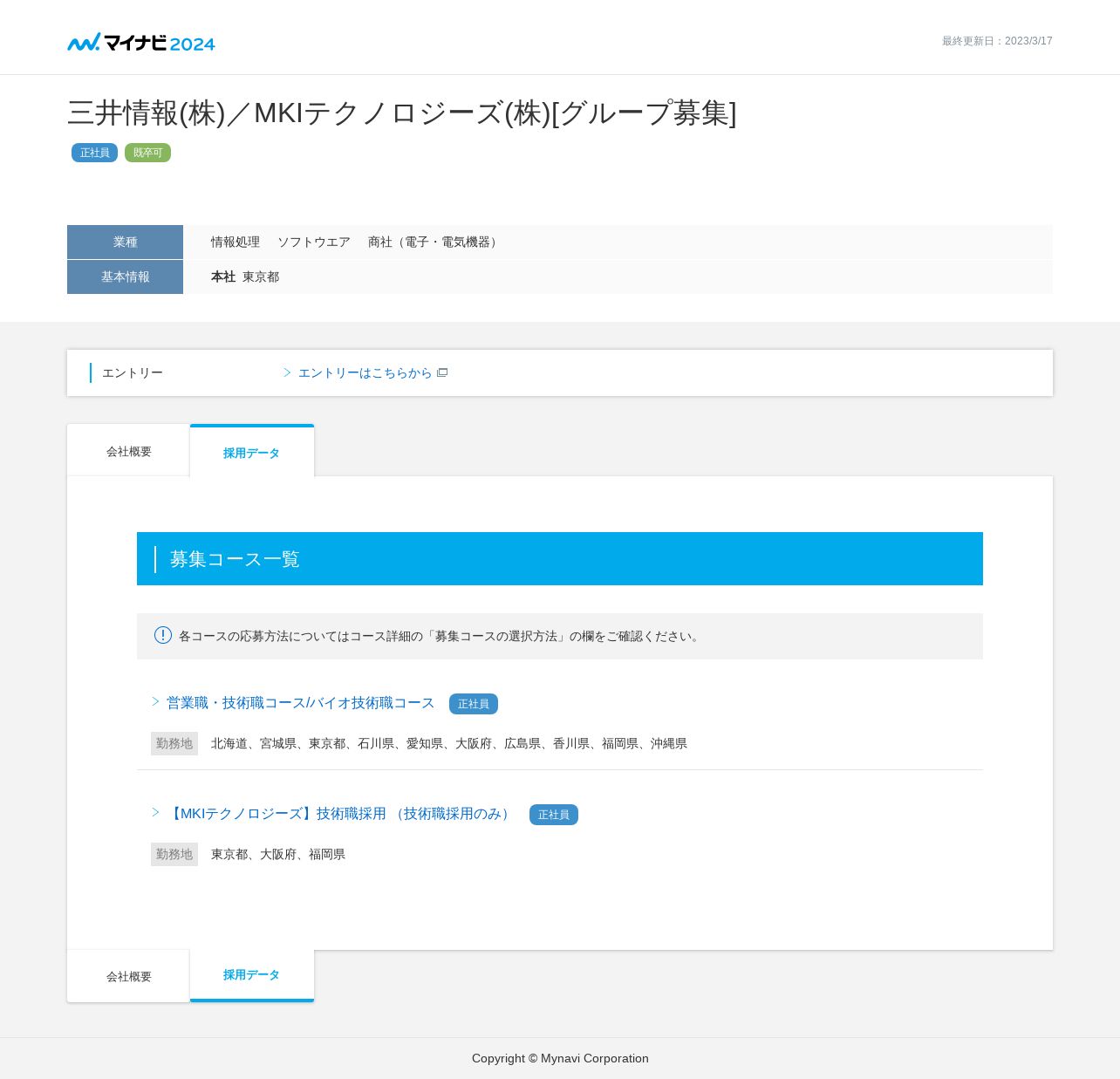This screenshot has height=1079, width=1120.
Task: Select bottom 採用データ tab
Action: tap(252, 975)
